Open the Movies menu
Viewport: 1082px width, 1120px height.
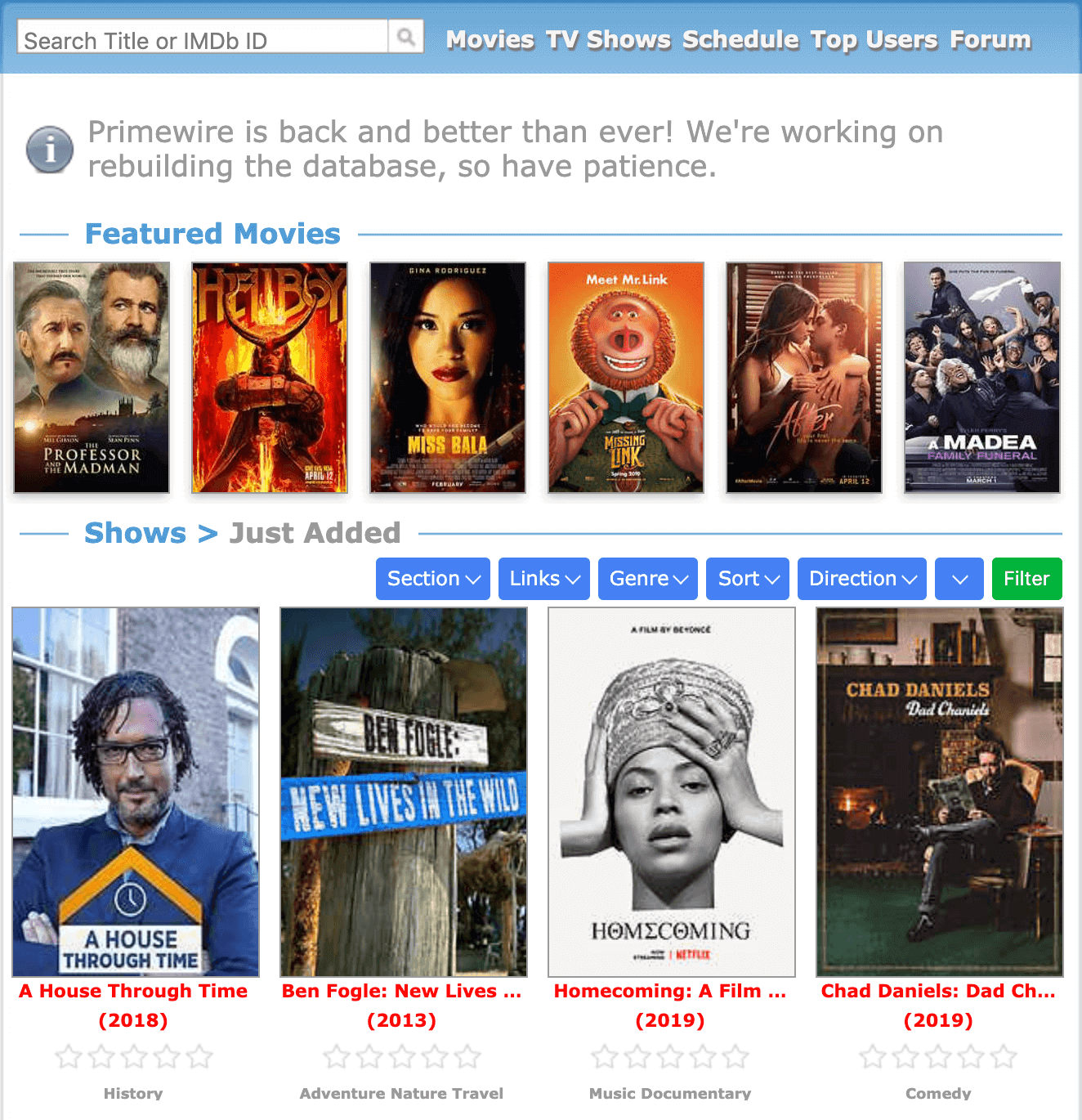[x=490, y=39]
